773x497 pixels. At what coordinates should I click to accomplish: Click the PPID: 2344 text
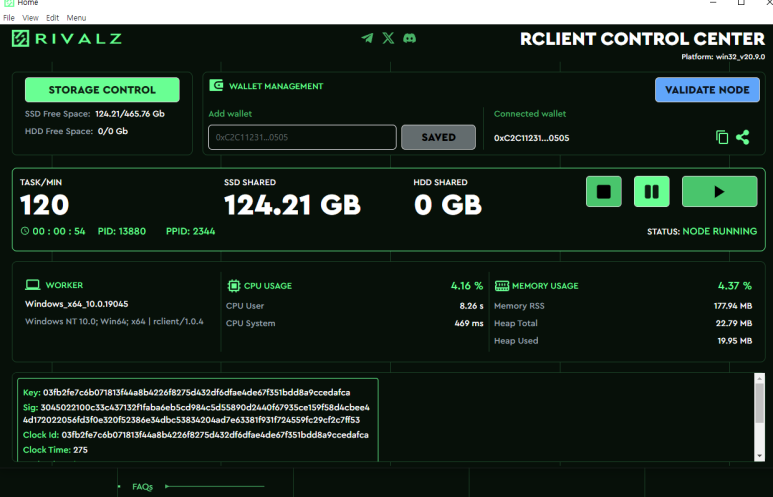click(x=190, y=231)
